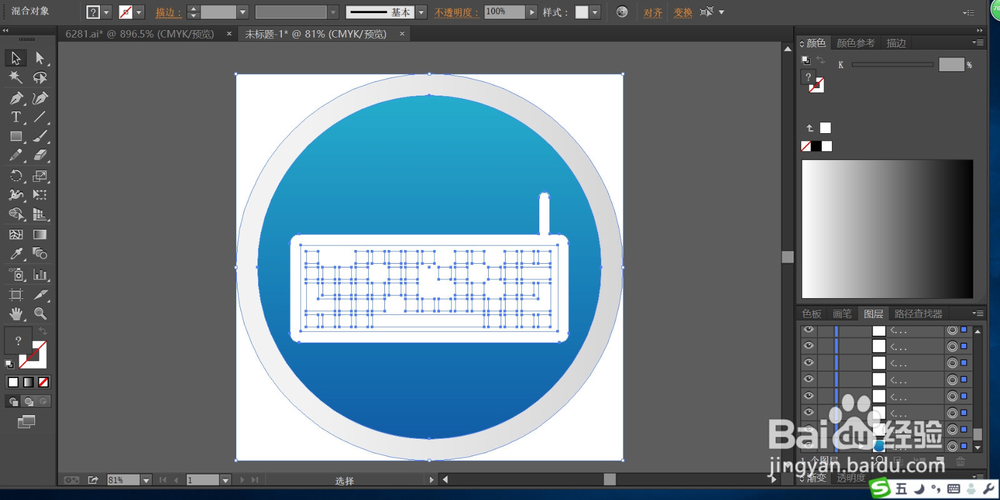This screenshot has width=1000, height=500.
Task: Open fill color dropdown in control bar
Action: 106,12
